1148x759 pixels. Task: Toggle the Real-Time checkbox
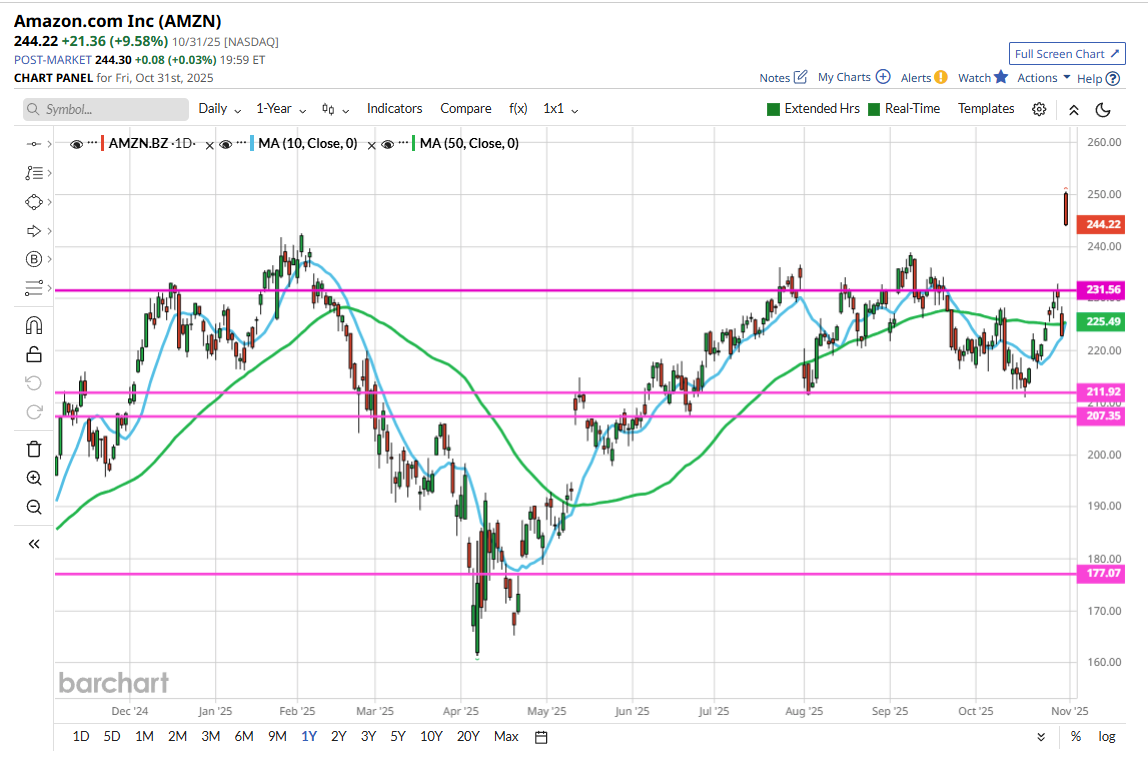(874, 109)
